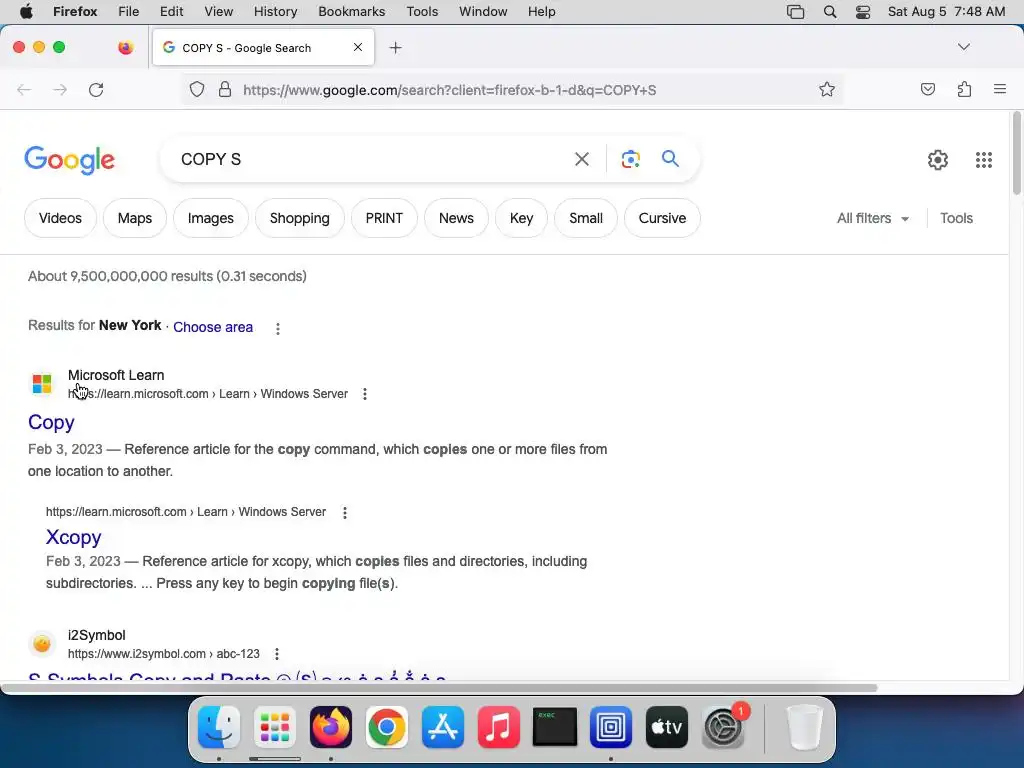Open the Save to Pocket icon

(927, 89)
